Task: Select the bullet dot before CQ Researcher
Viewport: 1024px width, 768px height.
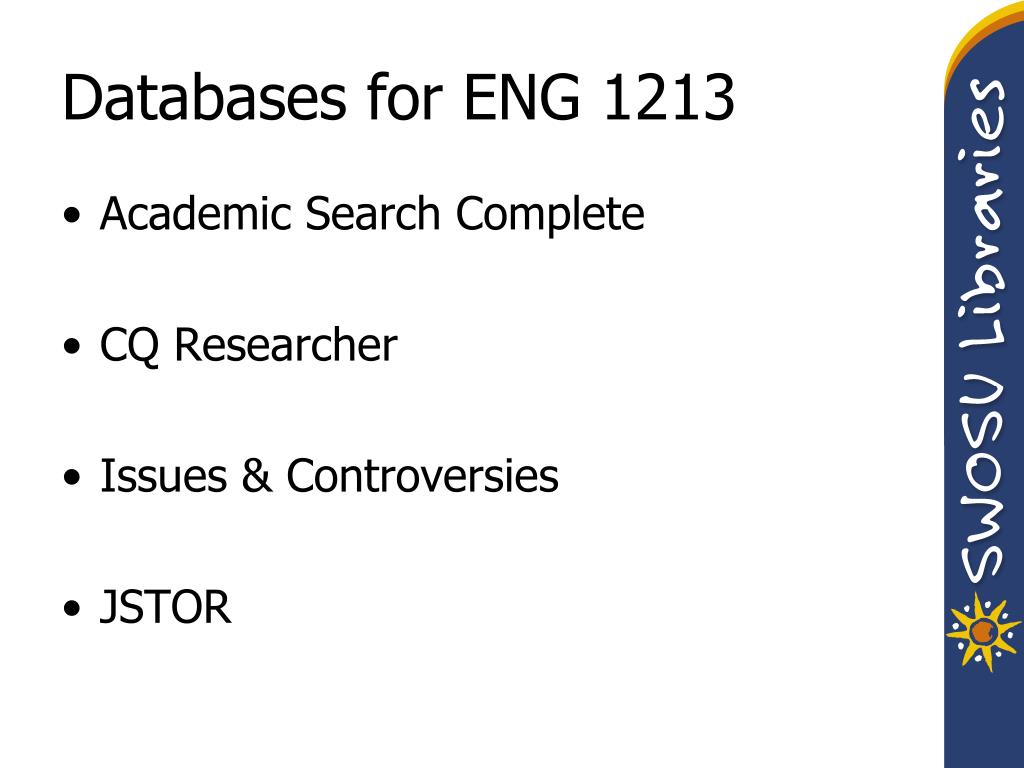Action: 72,345
